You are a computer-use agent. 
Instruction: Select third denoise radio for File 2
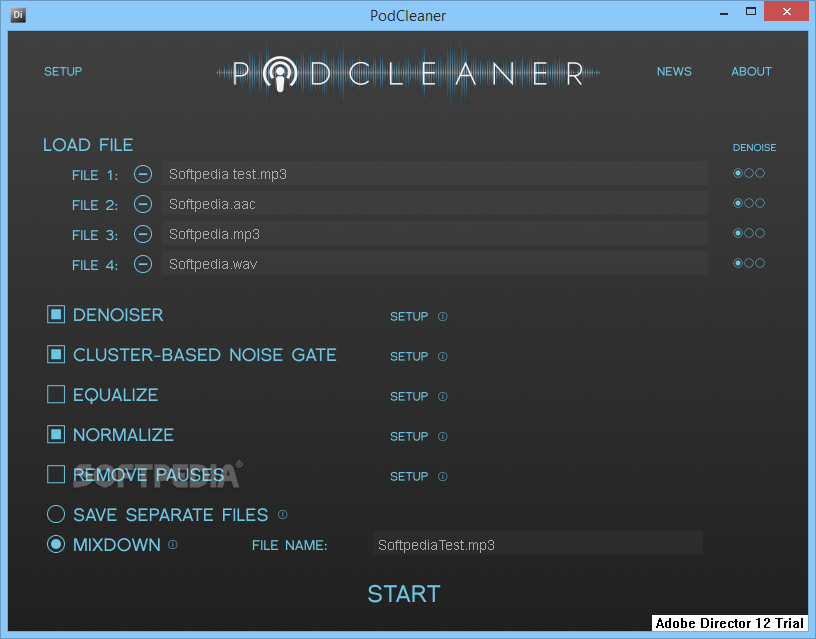(760, 203)
